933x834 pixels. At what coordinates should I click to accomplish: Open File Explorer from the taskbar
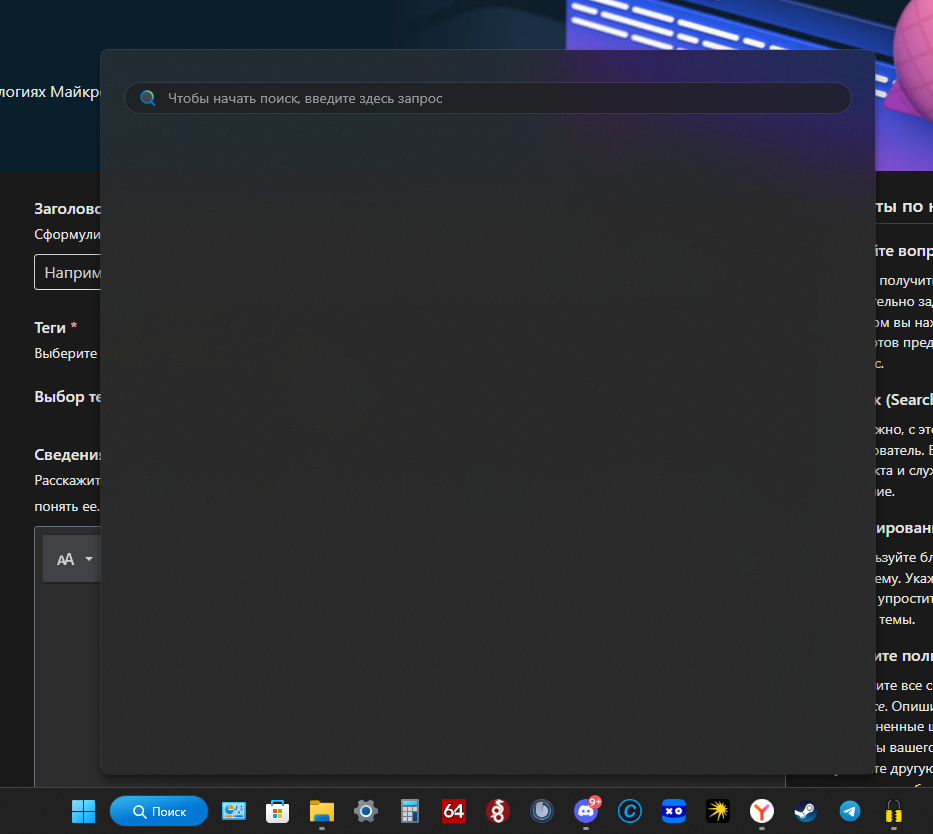point(322,811)
